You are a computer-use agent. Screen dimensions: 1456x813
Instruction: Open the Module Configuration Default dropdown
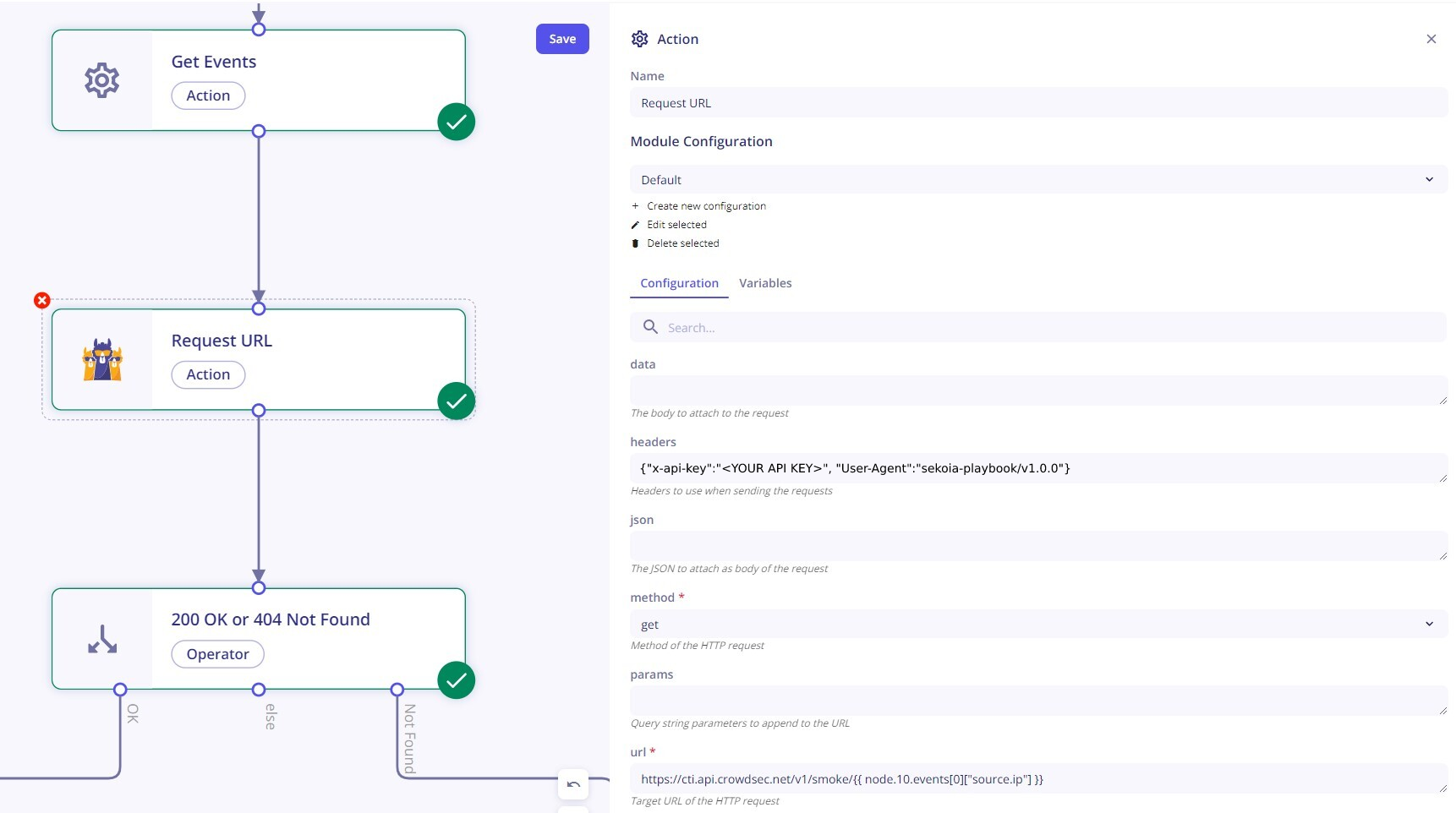tap(1037, 180)
